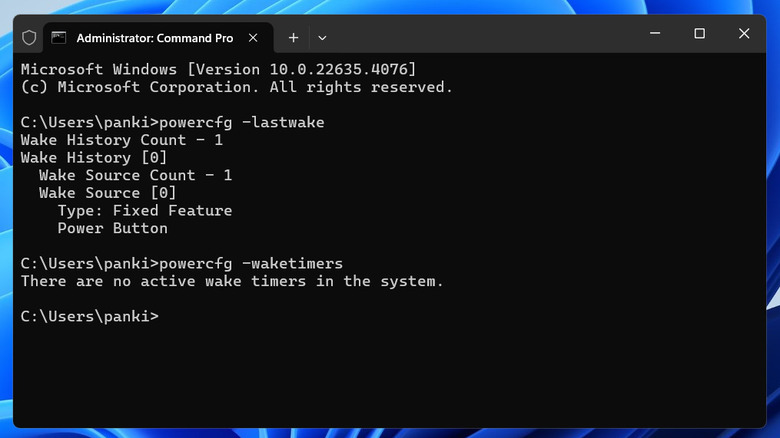
Task: Close the Command Prompt tab
Action: 253,38
